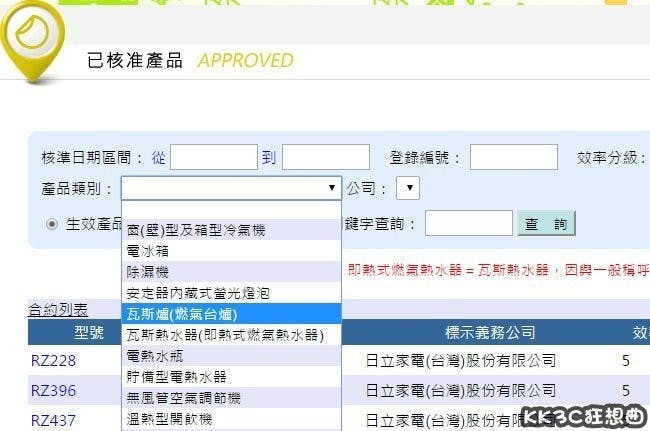Click the 已核准產品 APPROVED heading
650x431 pixels.
click(190, 61)
